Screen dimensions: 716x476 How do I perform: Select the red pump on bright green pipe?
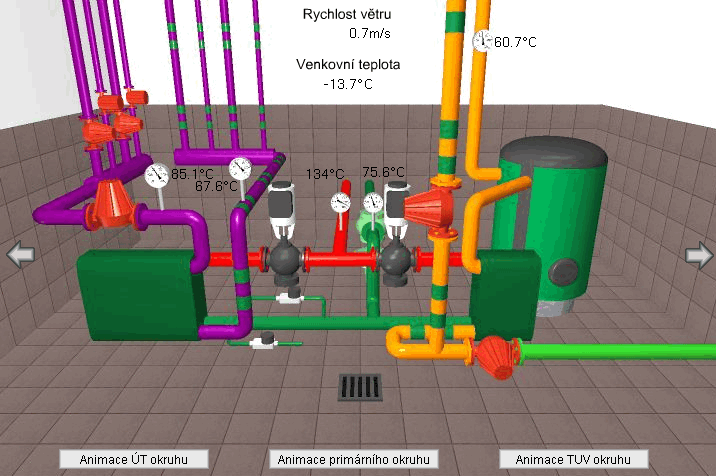(x=495, y=357)
